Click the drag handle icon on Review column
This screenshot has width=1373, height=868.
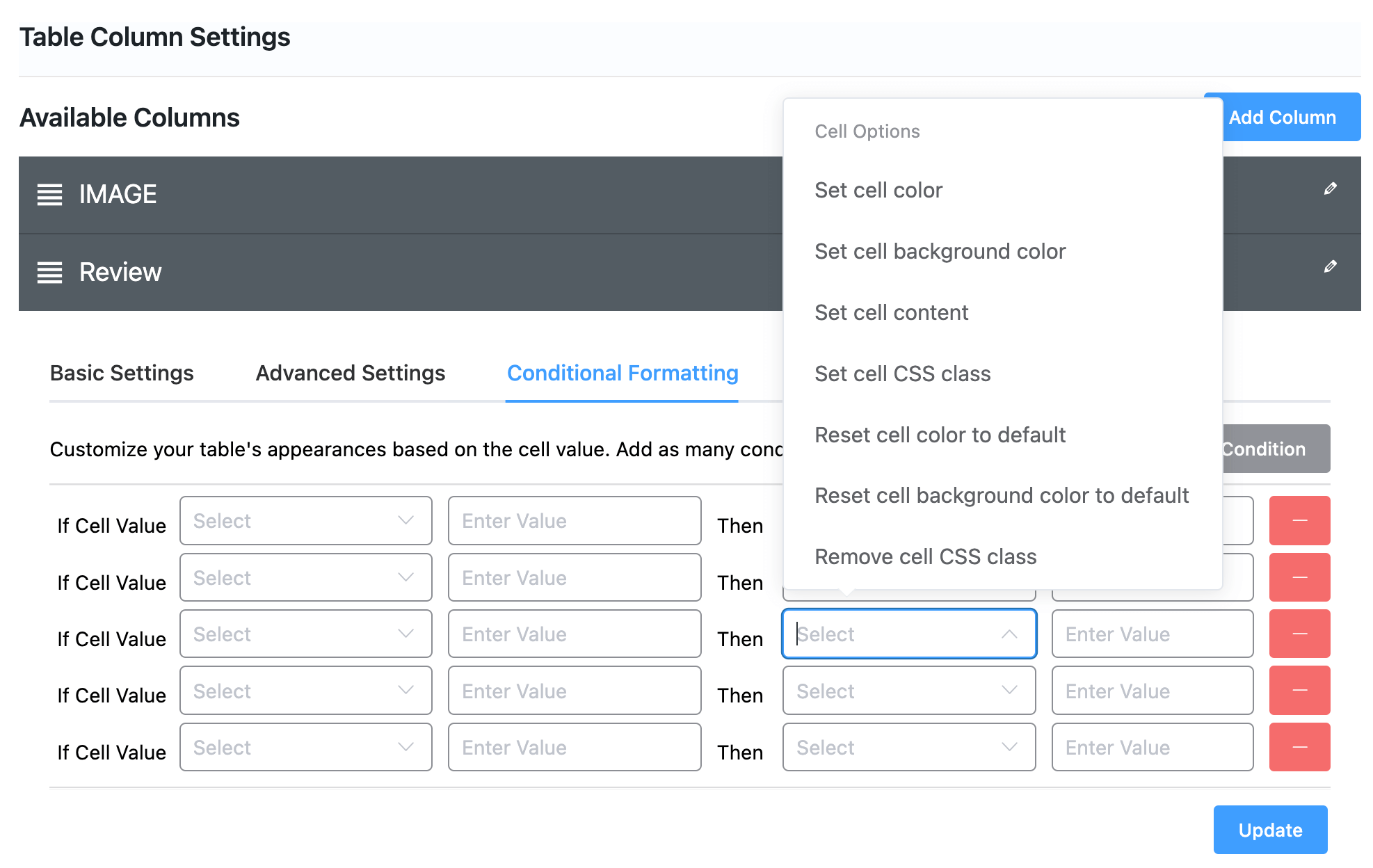point(49,272)
